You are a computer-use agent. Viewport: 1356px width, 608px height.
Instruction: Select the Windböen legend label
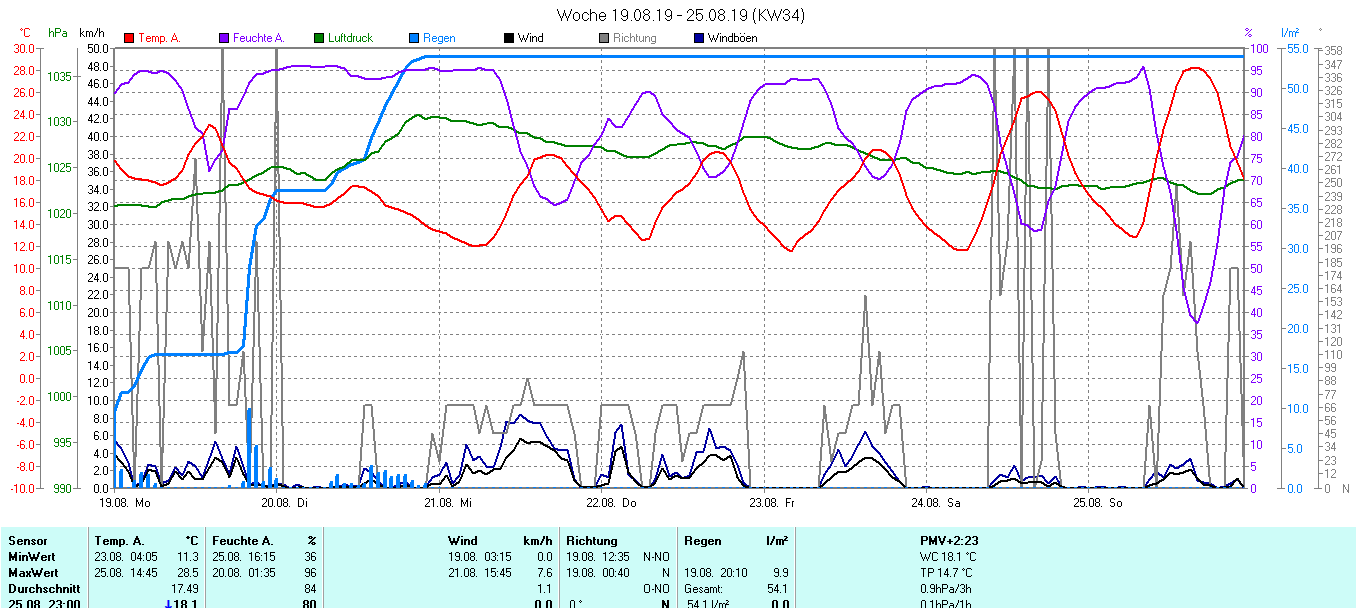pos(732,38)
